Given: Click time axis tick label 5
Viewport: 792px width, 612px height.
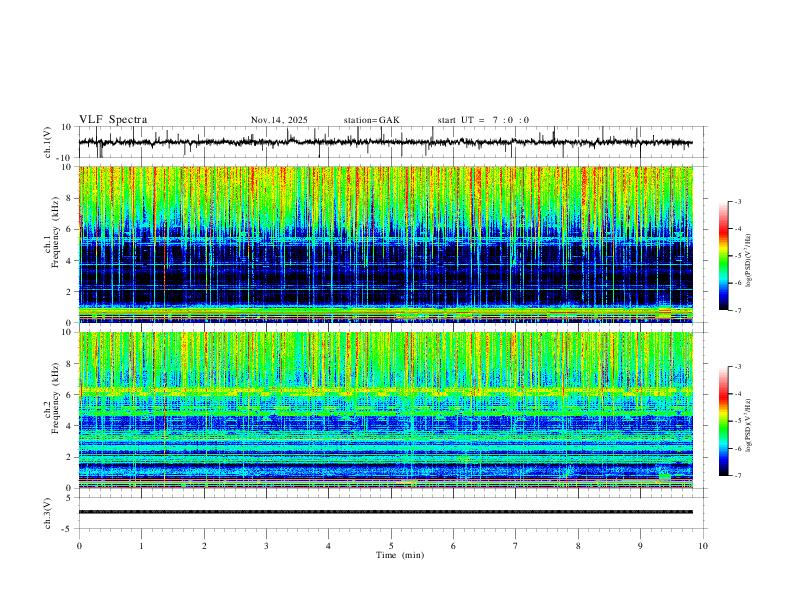Looking at the screenshot, I should [x=391, y=546].
